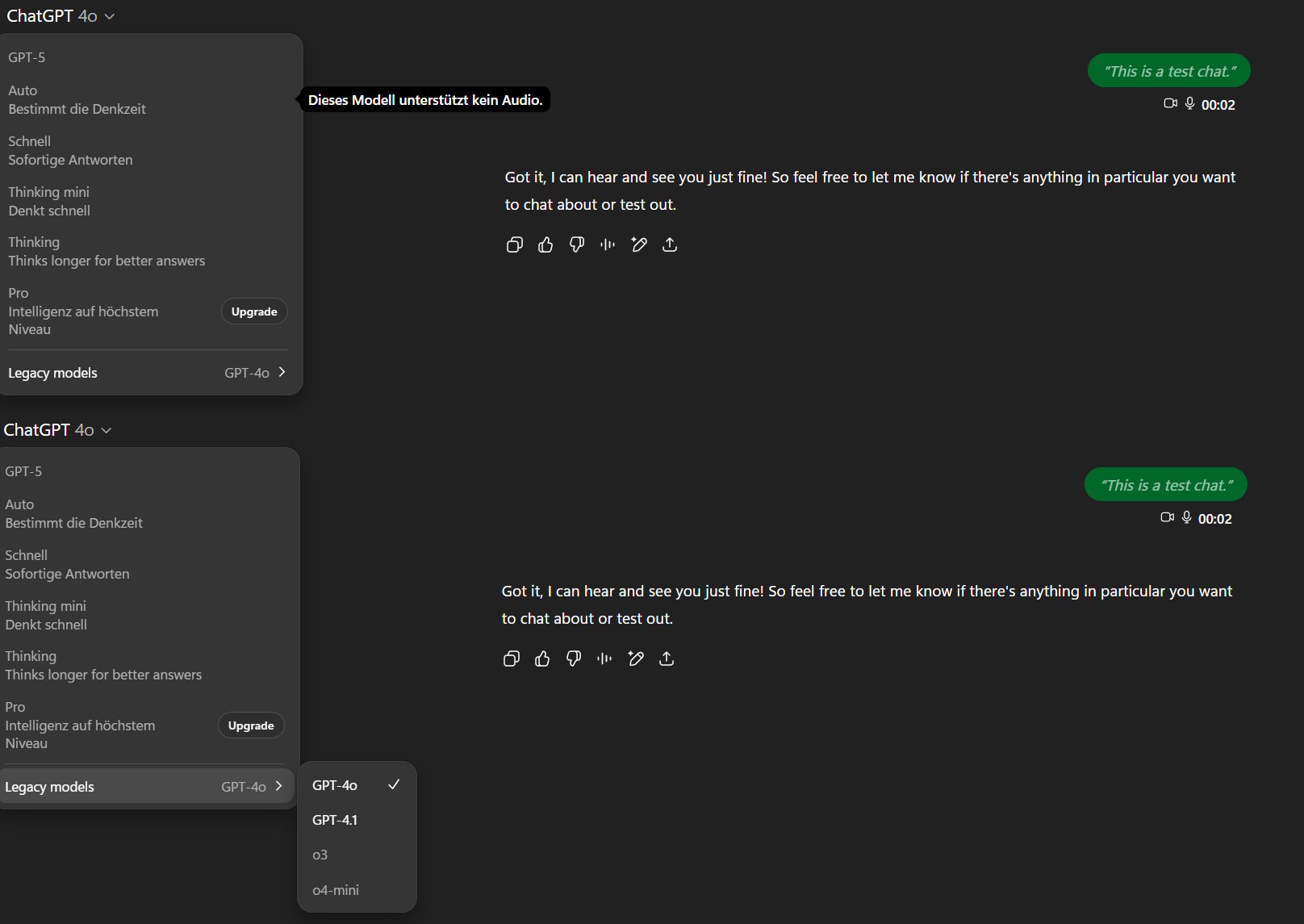Click the 00:02 duration under the lower message
The width and height of the screenshot is (1304, 924).
tap(1215, 519)
